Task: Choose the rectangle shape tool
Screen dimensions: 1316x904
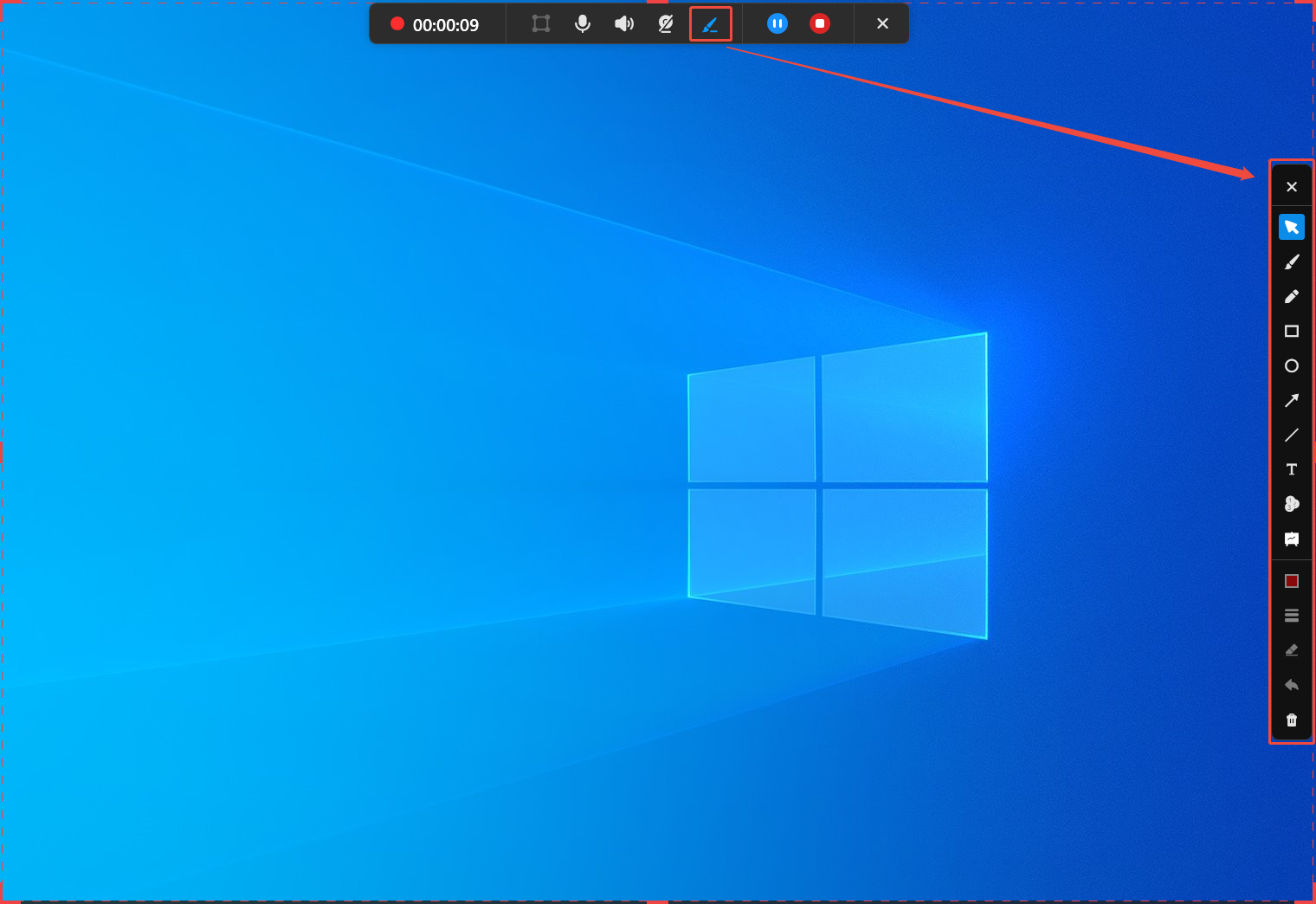Action: click(1291, 332)
